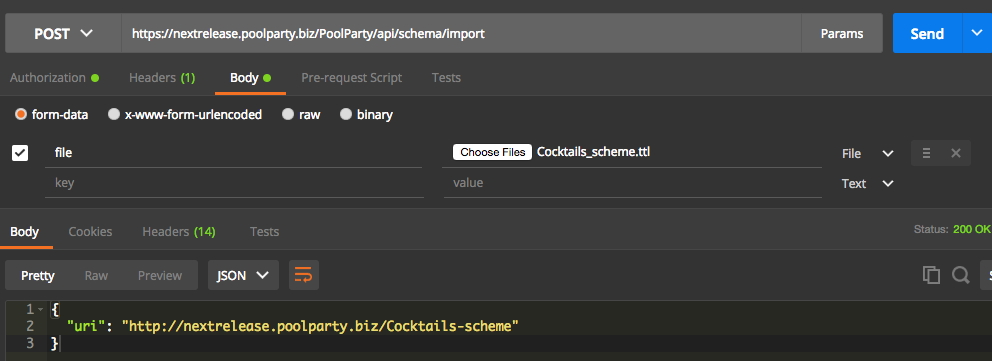The height and width of the screenshot is (361, 992).
Task: Choose x-www-form-urlencoded body type
Action: point(185,115)
